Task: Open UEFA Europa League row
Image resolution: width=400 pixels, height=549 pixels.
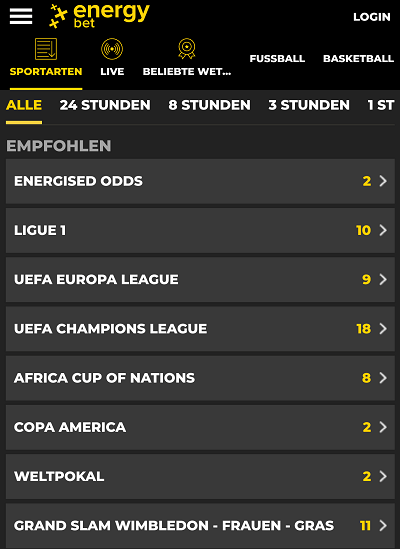Action: [200, 279]
